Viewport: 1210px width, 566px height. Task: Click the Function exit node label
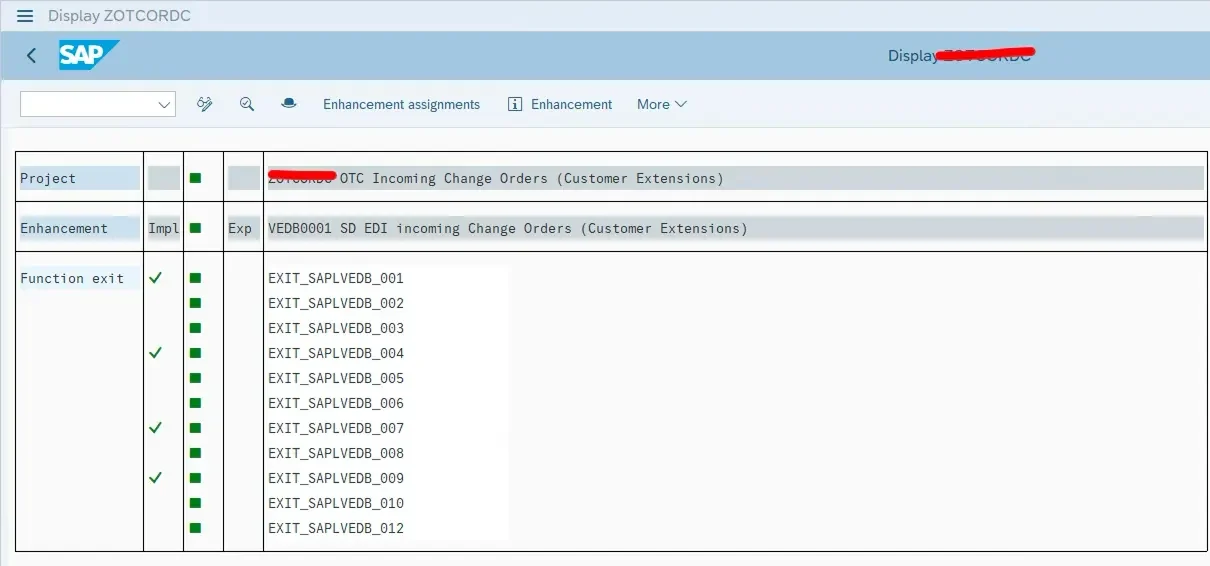click(x=72, y=278)
